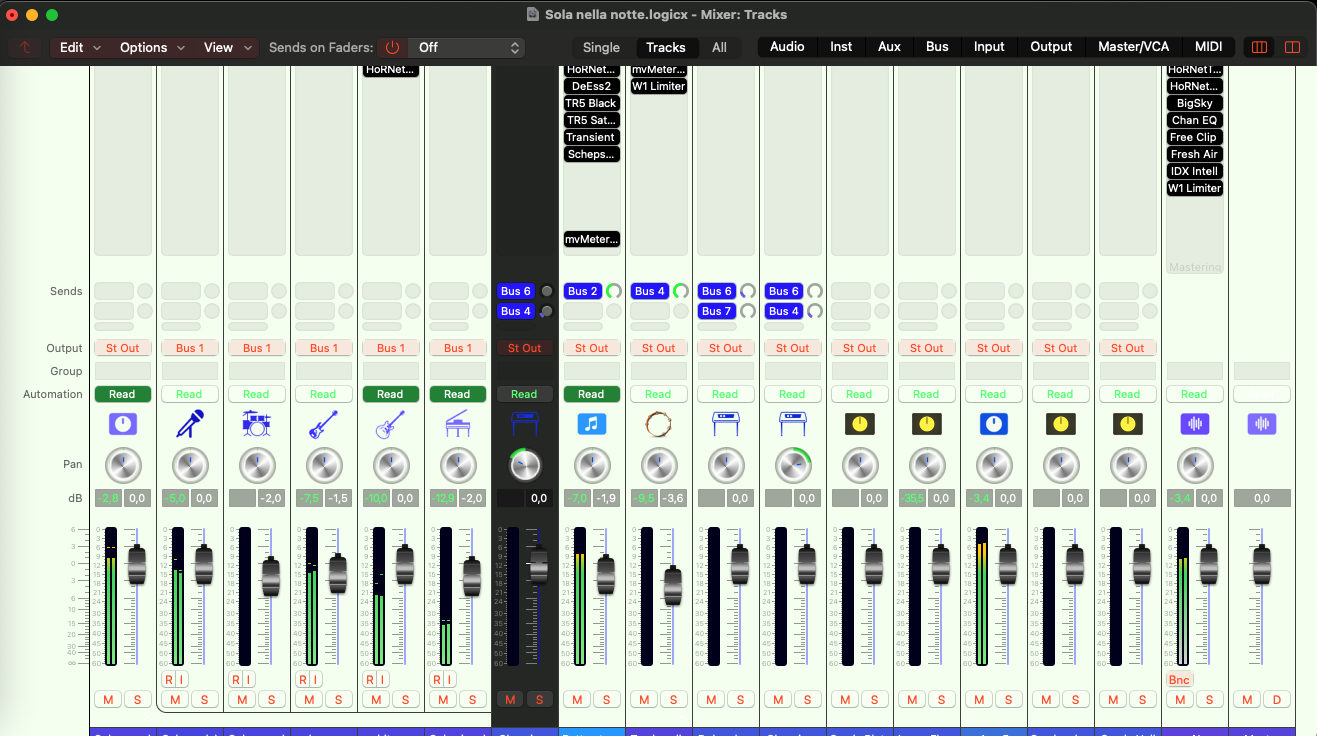Expand the Options menu
This screenshot has width=1317, height=736.
pos(152,47)
